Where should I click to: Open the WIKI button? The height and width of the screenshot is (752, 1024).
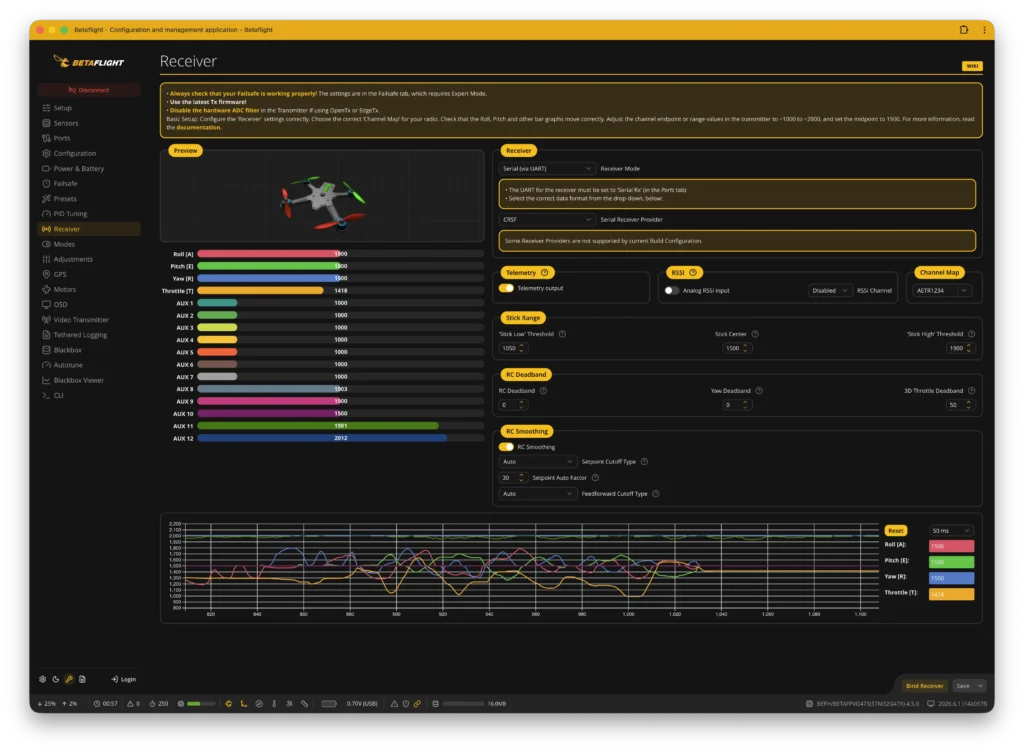click(x=972, y=66)
